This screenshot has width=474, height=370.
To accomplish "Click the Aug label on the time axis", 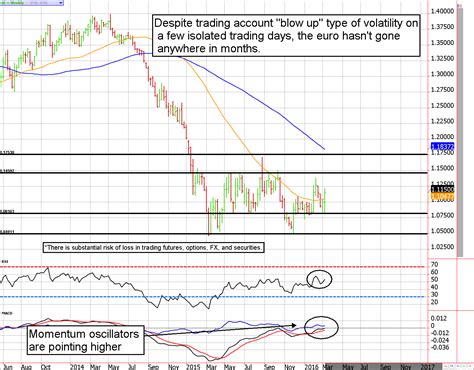I will click(26, 367).
